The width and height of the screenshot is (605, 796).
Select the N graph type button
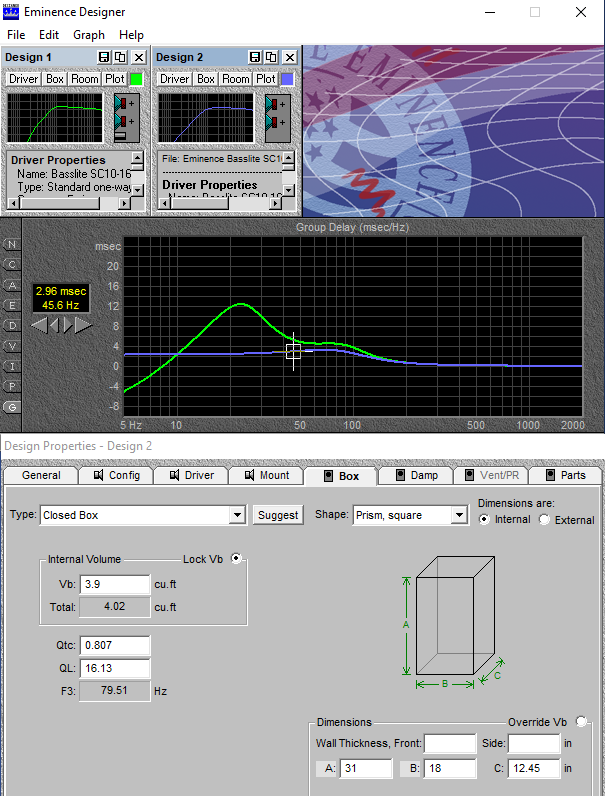(x=12, y=245)
